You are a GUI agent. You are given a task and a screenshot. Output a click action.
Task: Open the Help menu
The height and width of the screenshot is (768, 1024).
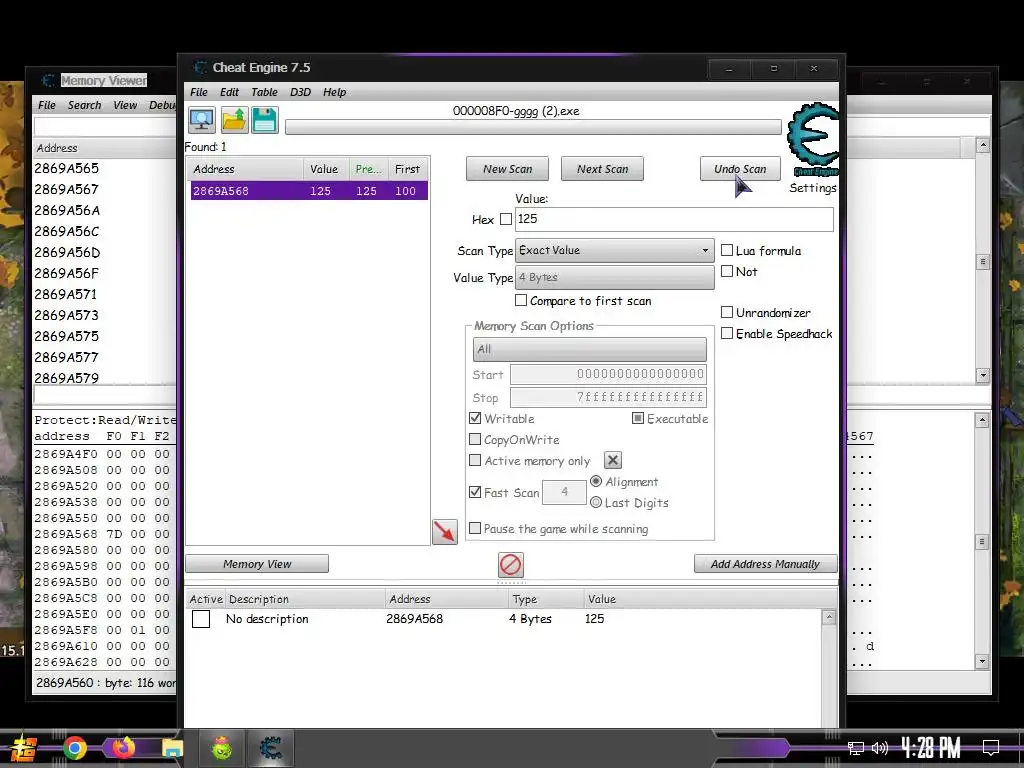click(334, 92)
